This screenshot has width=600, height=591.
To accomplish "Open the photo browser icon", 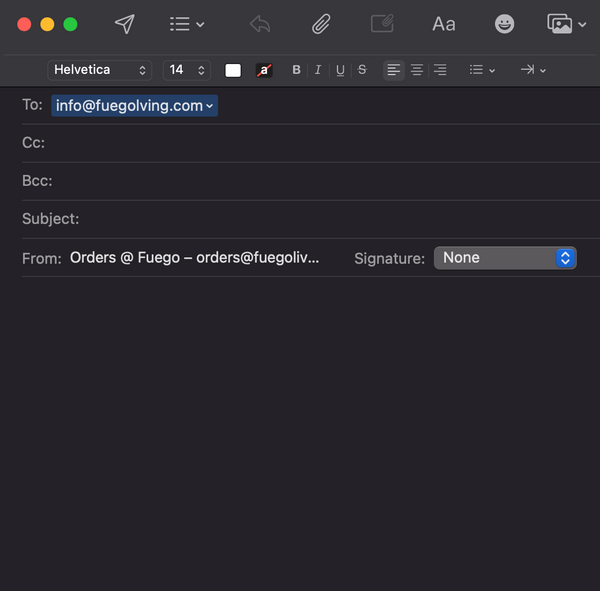I will click(566, 24).
